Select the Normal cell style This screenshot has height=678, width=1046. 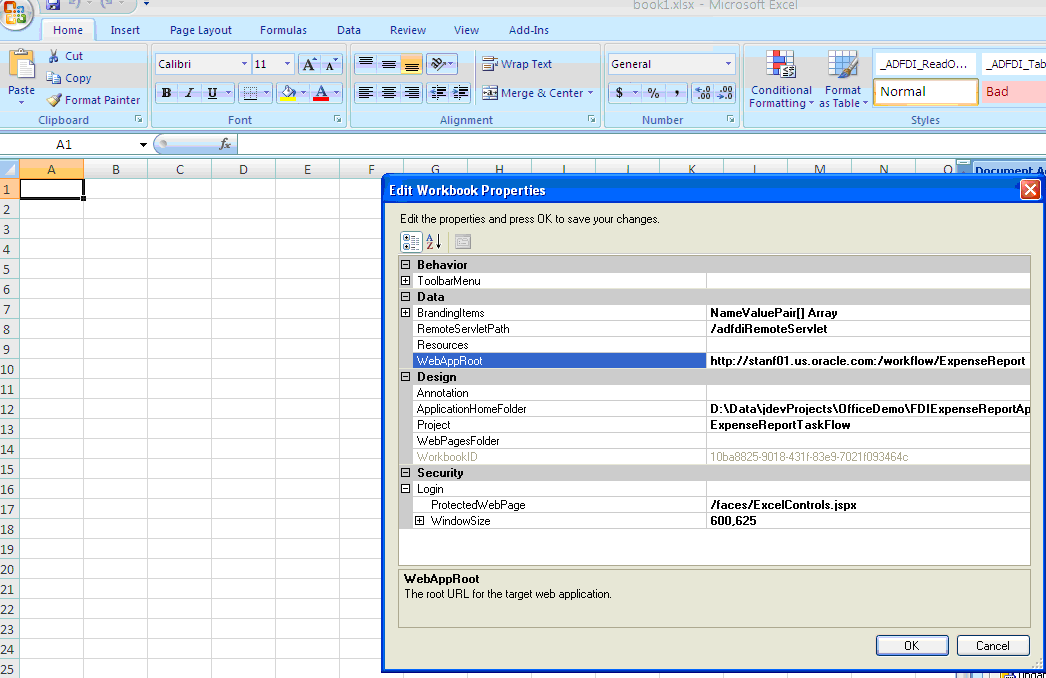point(926,92)
